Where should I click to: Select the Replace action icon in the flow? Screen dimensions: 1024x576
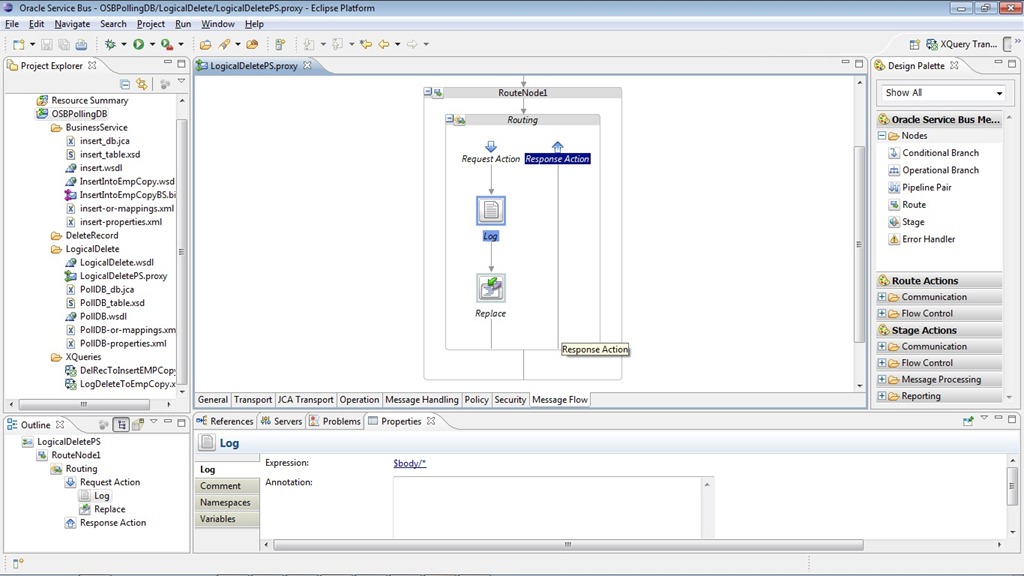[491, 288]
